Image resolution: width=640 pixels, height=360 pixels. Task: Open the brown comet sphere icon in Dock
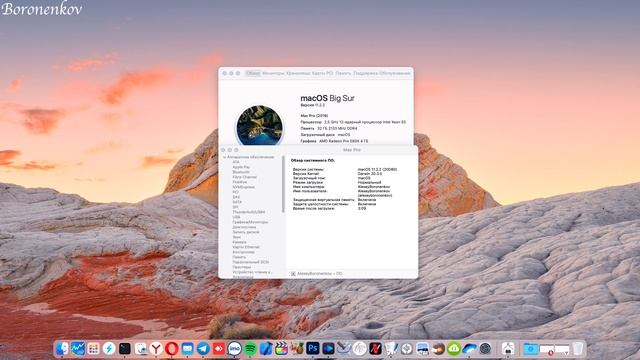tap(438, 348)
